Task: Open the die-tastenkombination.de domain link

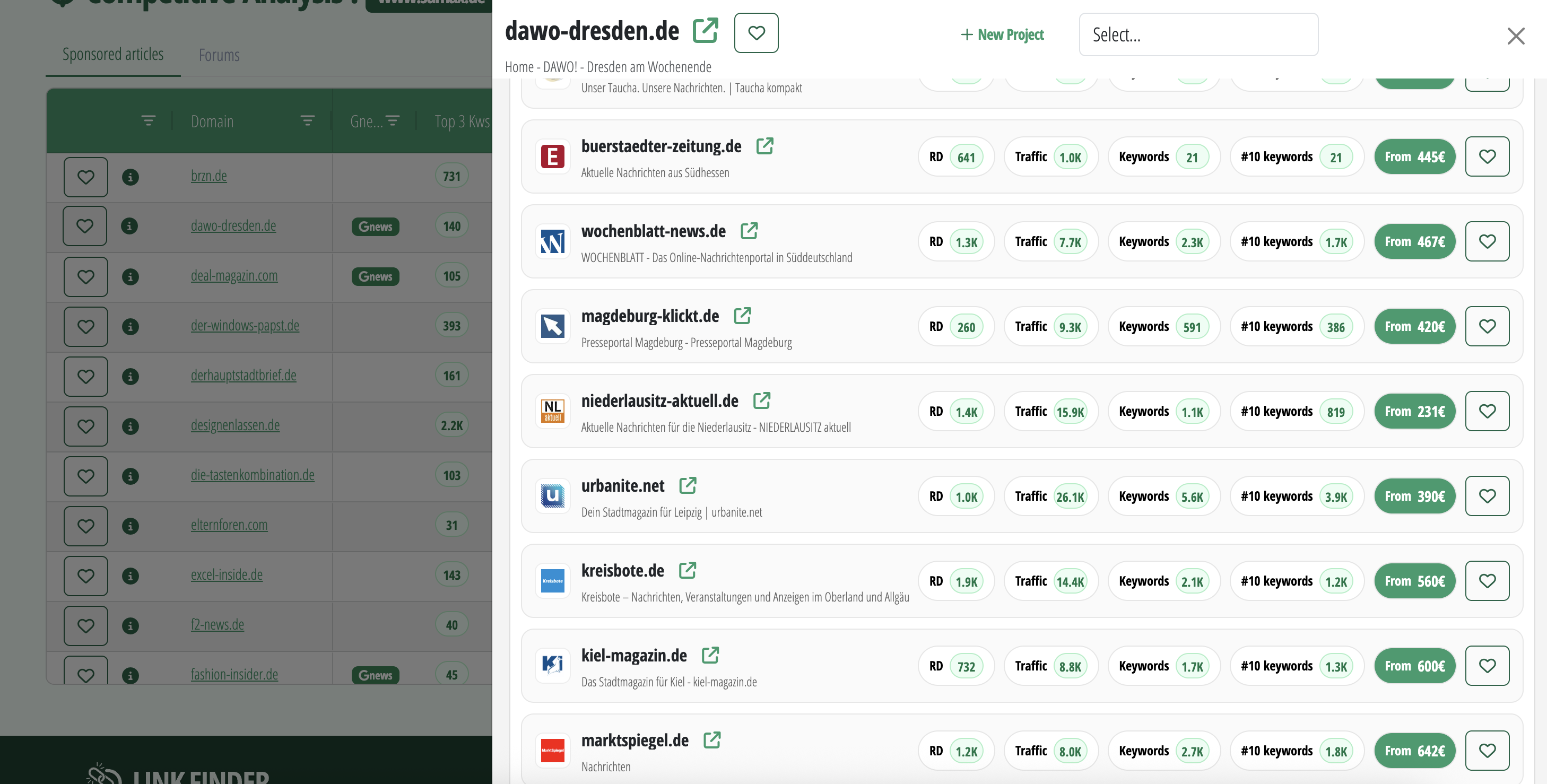Action: point(253,475)
